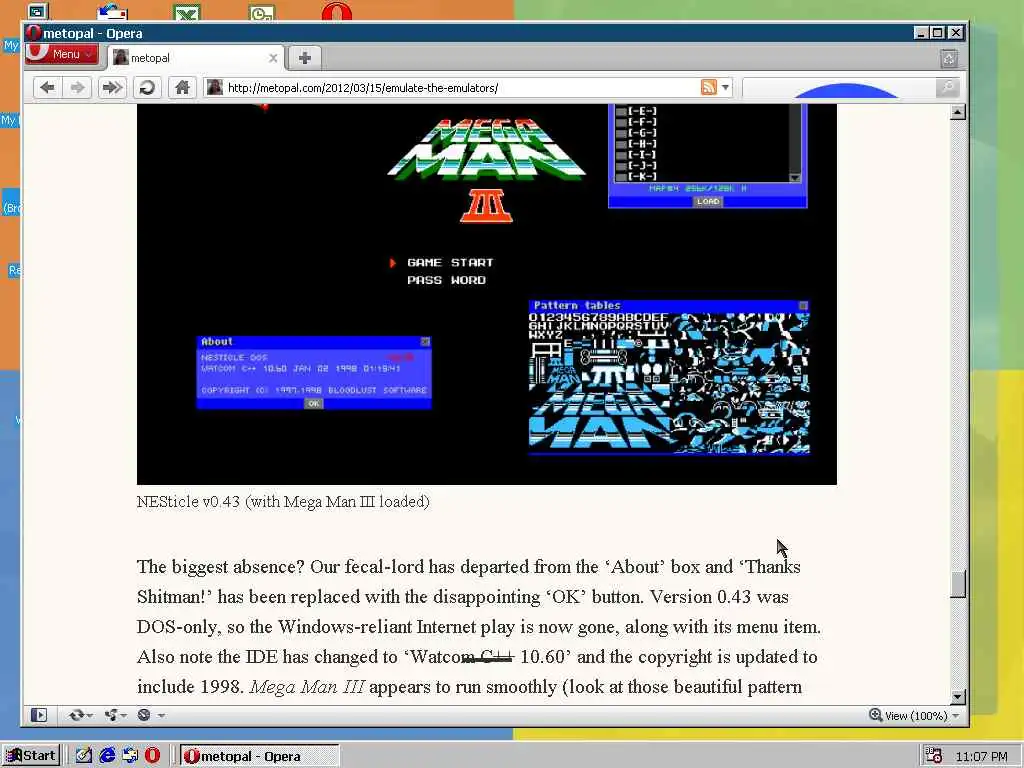The width and height of the screenshot is (1024, 768).
Task: Launch Opera from quick launch bar
Action: pyautogui.click(x=152, y=756)
